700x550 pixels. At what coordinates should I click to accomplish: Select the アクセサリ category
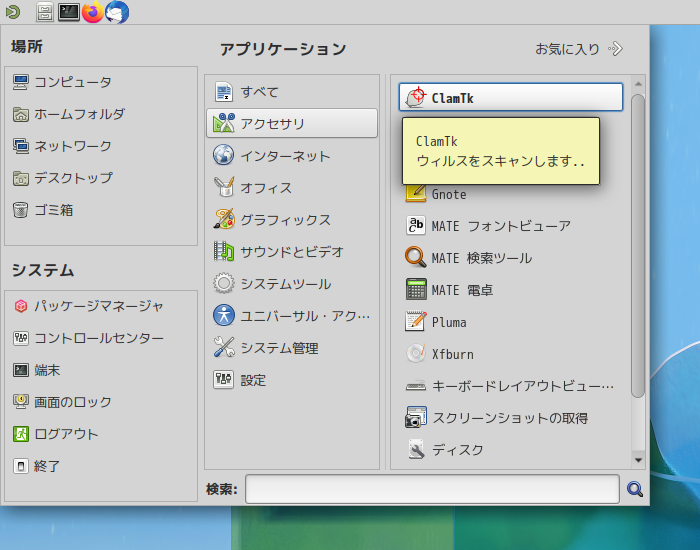tap(292, 123)
